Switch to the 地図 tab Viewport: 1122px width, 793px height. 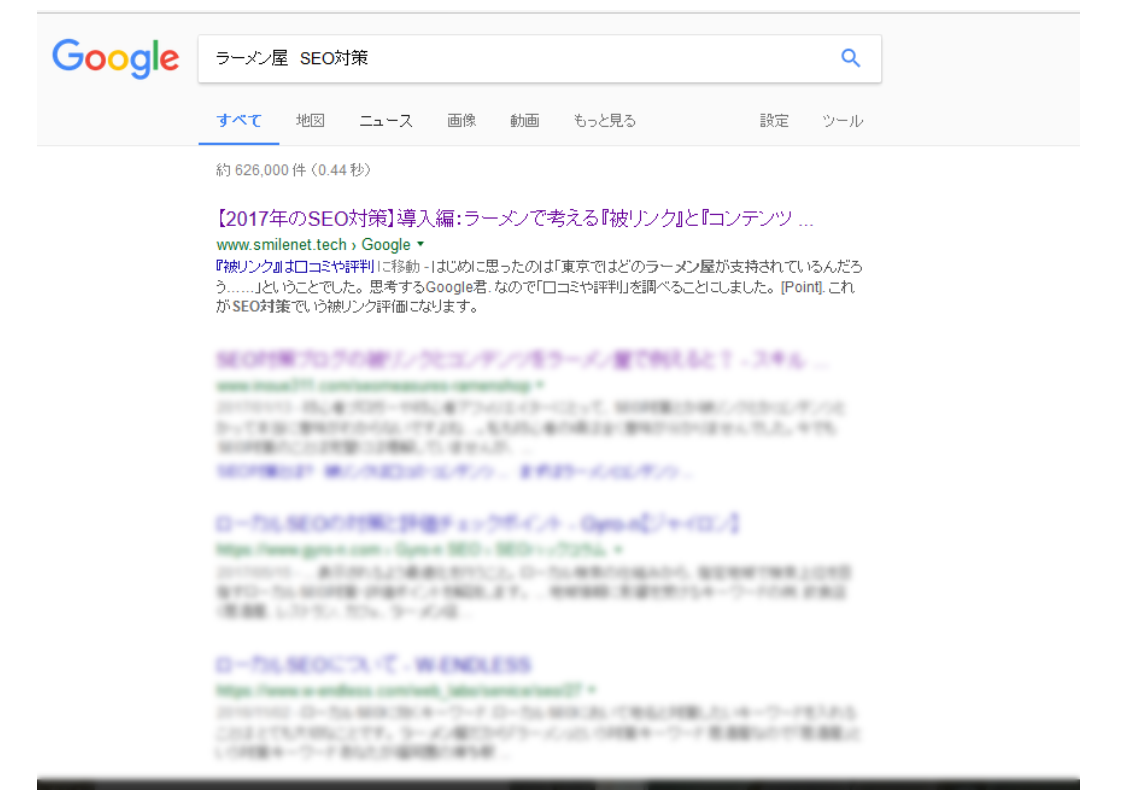[x=311, y=121]
